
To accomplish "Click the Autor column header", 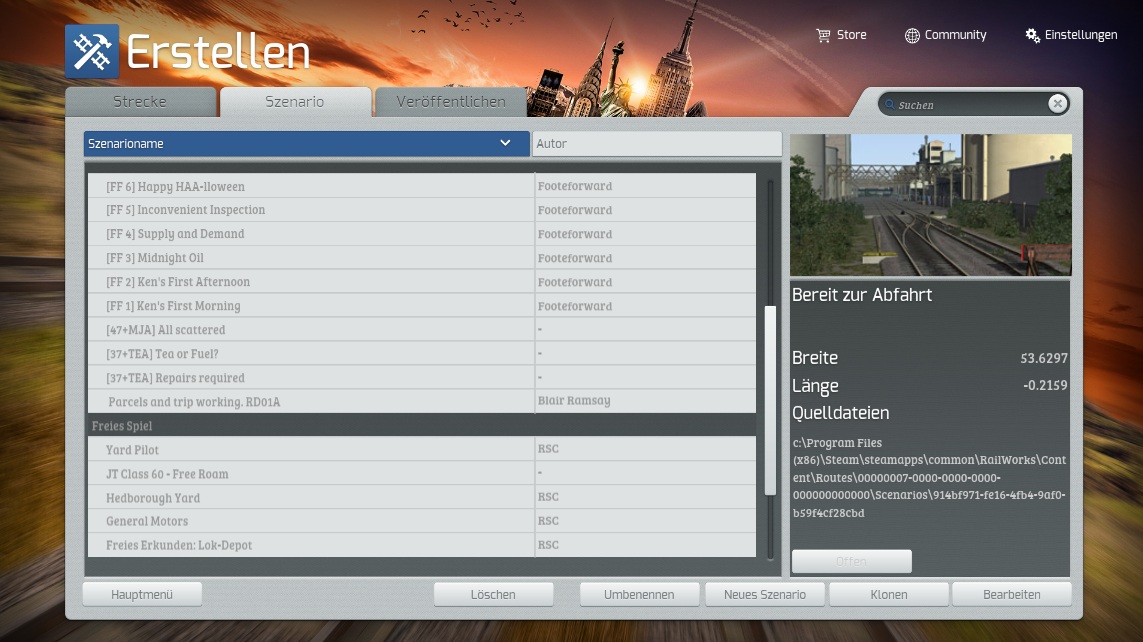I will click(x=656, y=144).
